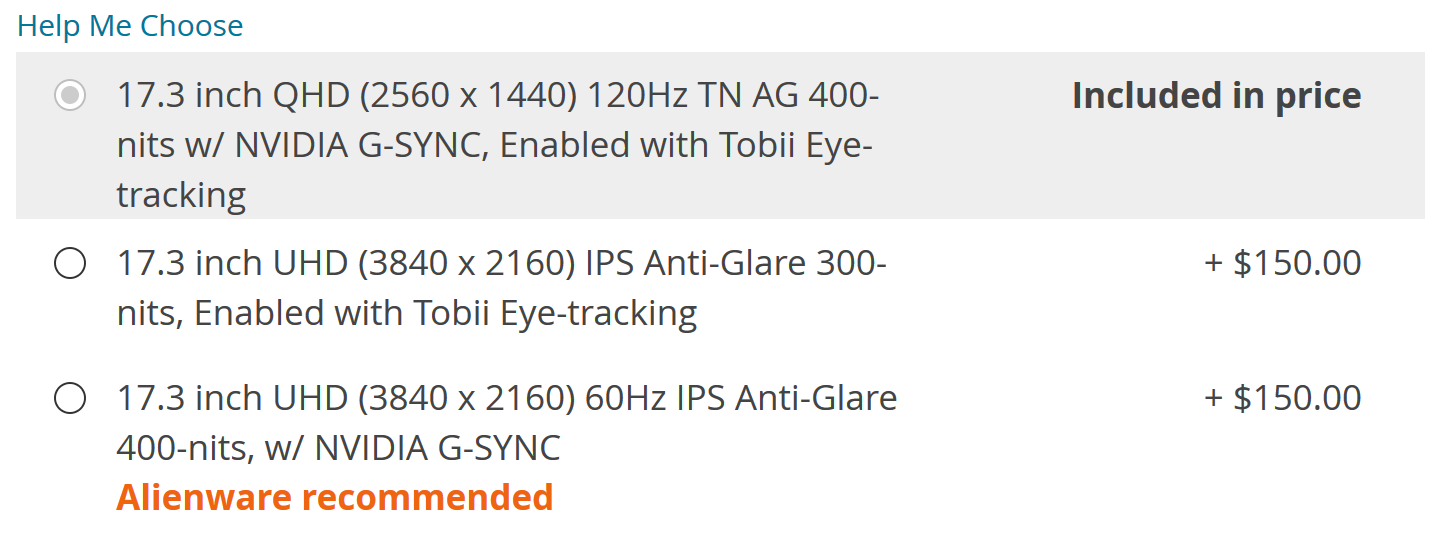Open the Help Me Choose link
1450x560 pixels.
pos(130,26)
